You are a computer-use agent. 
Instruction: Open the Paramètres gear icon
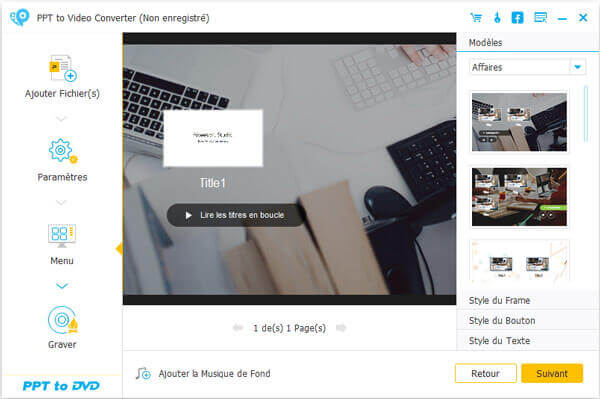[62, 151]
